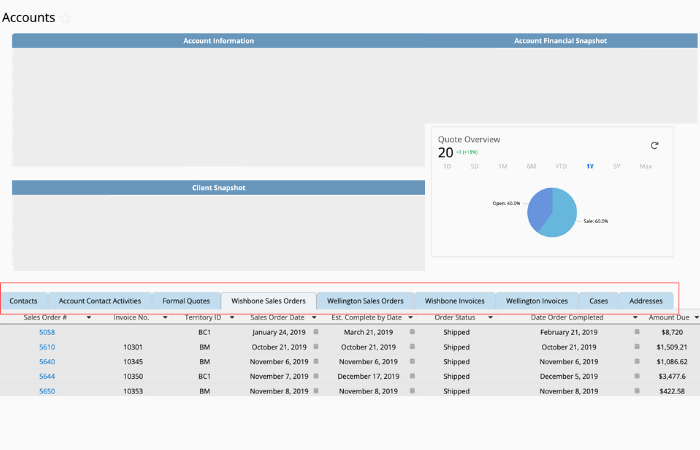Set chart range to Max
This screenshot has width=700, height=450.
[x=645, y=166]
